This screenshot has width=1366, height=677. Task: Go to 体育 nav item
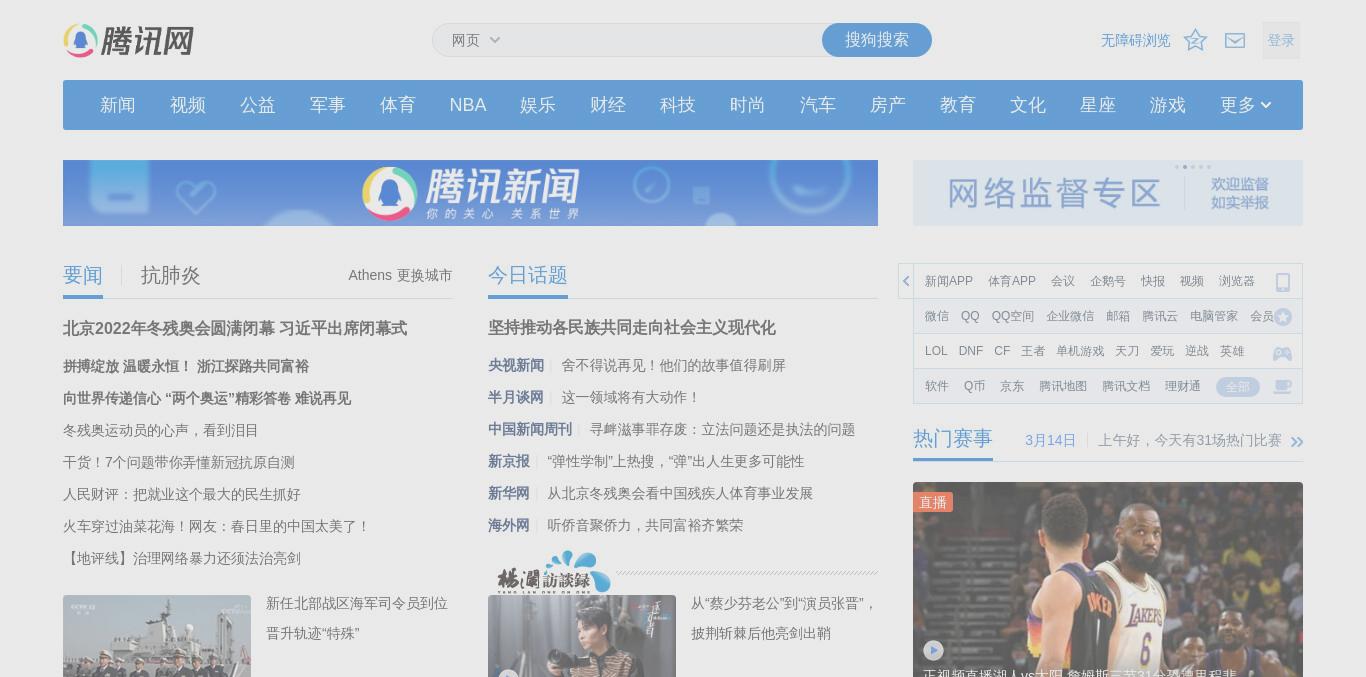[398, 105]
